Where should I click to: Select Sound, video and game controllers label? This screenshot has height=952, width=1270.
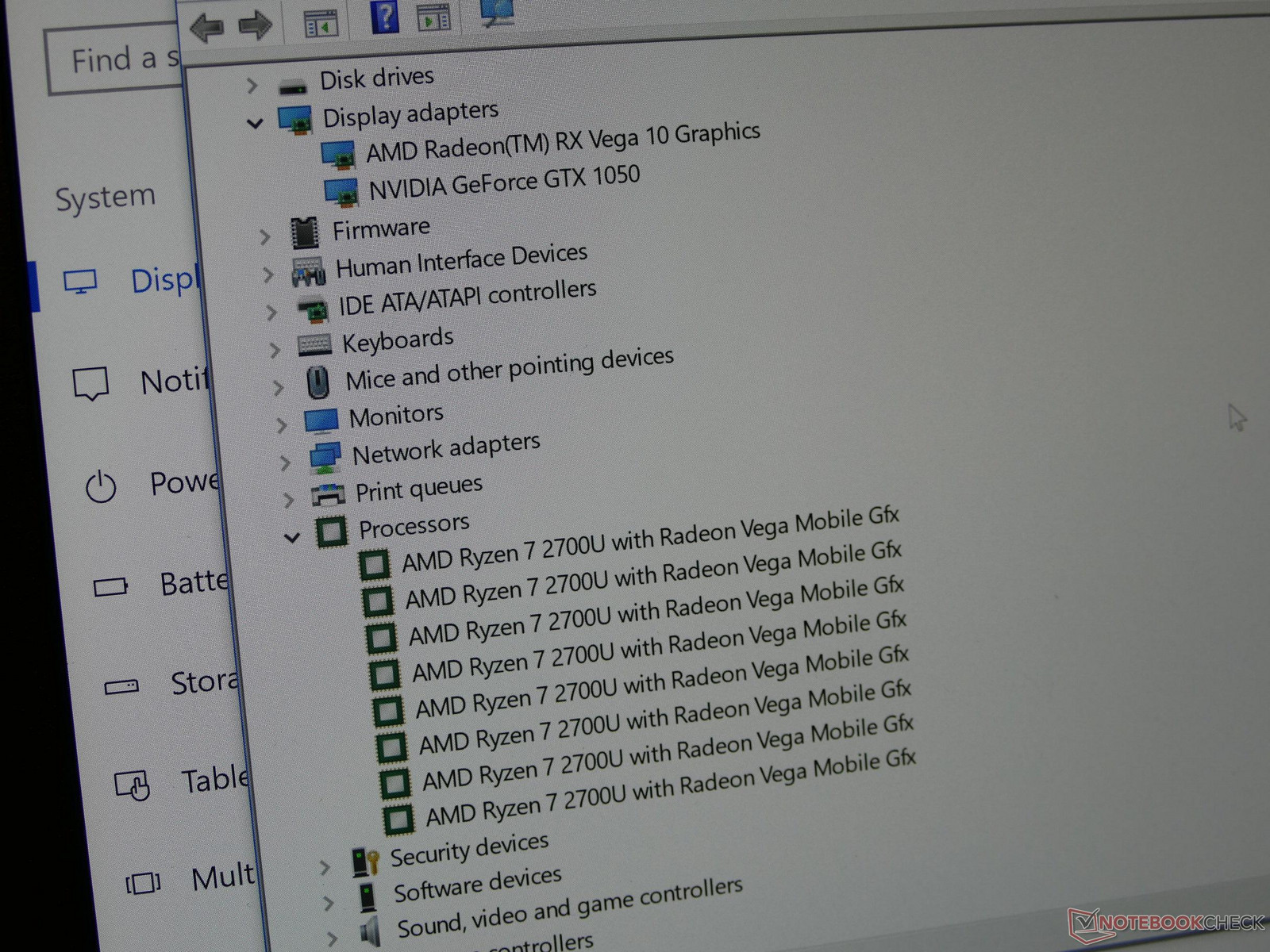pos(570,908)
